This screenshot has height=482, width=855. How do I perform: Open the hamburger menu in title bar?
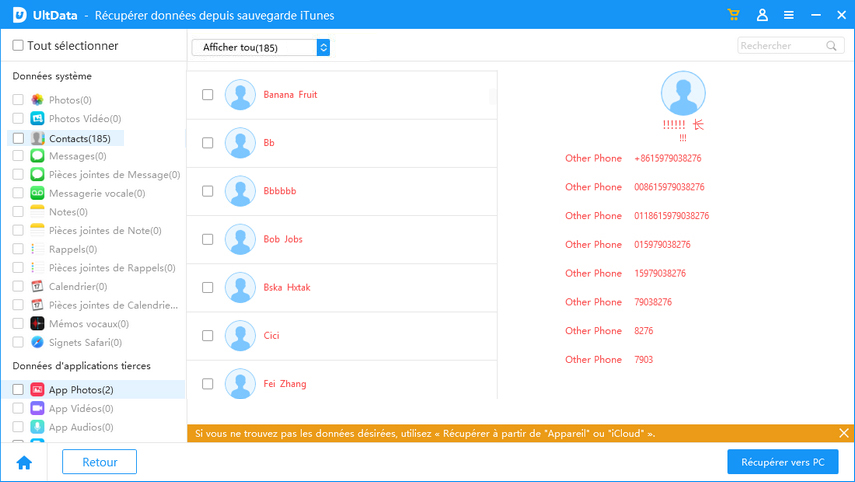(788, 15)
